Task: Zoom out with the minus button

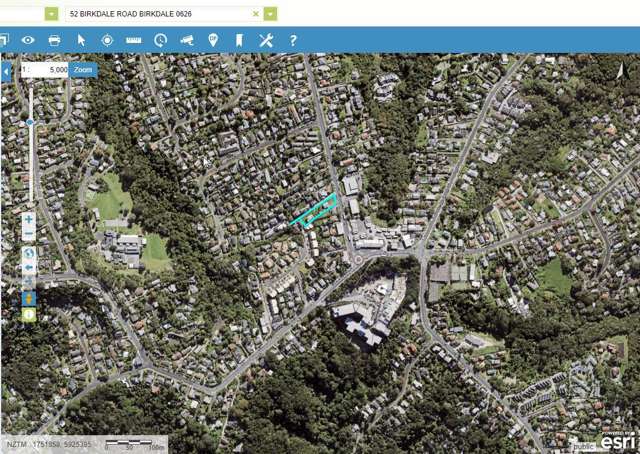Action: pos(29,234)
